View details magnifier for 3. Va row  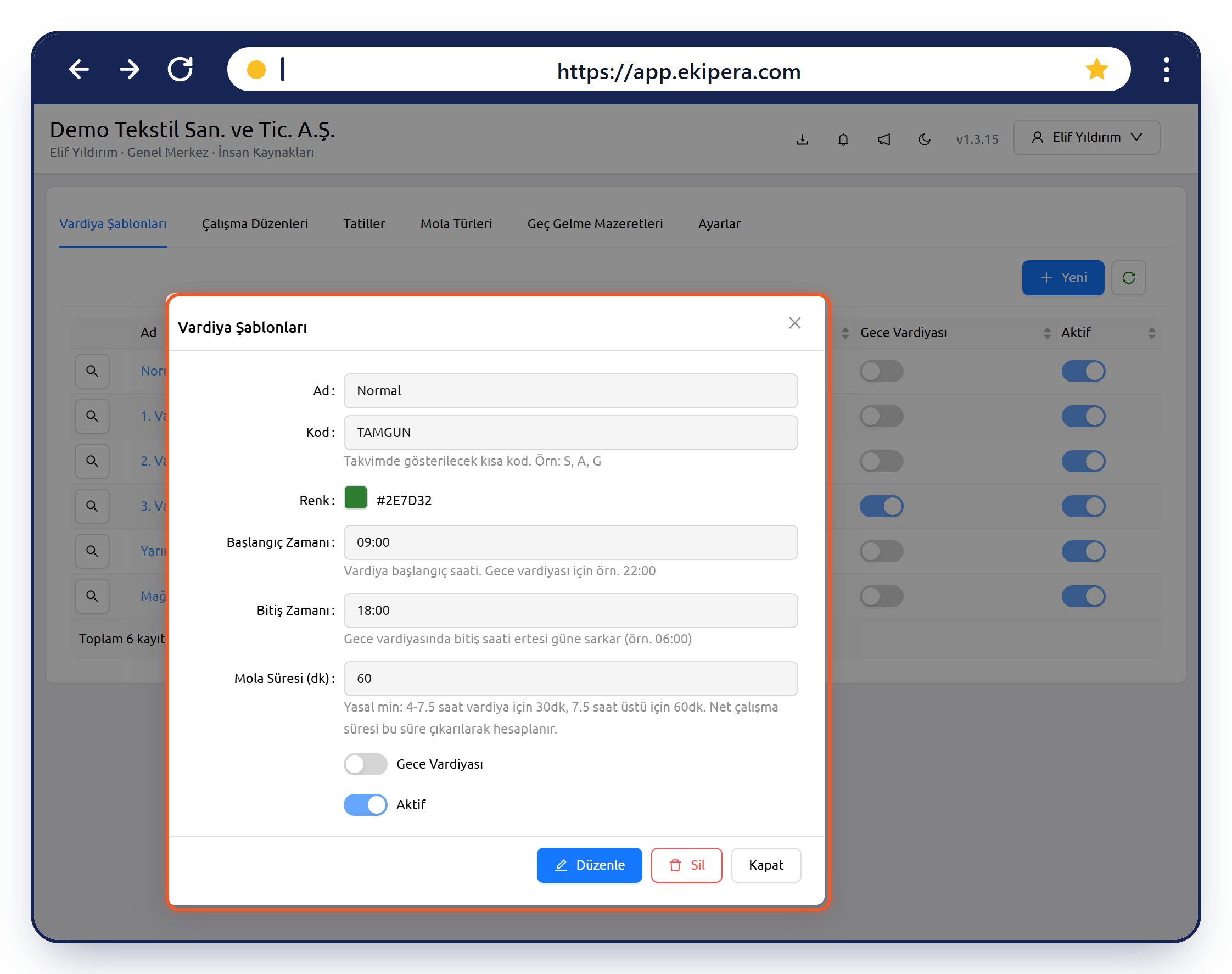click(x=92, y=506)
